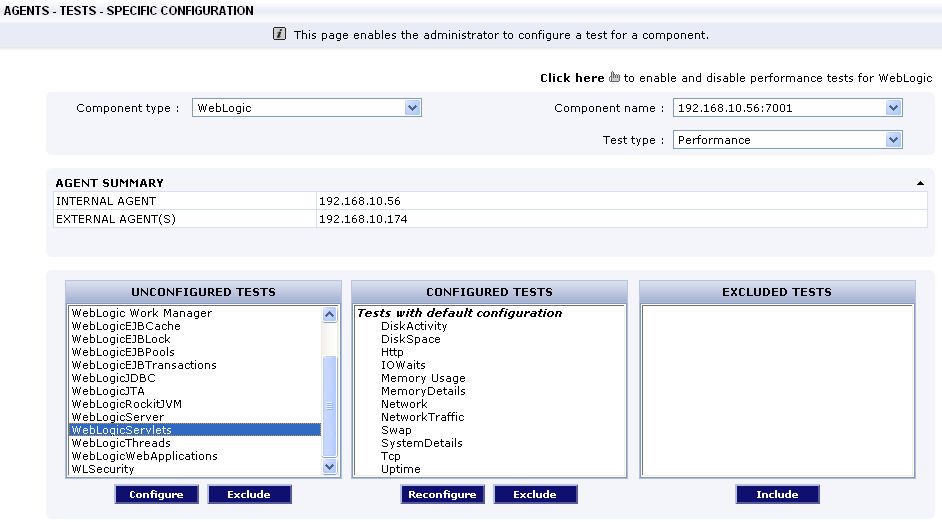This screenshot has width=942, height=522.
Task: Click 'Tests with default configuration' heading
Action: coord(460,313)
